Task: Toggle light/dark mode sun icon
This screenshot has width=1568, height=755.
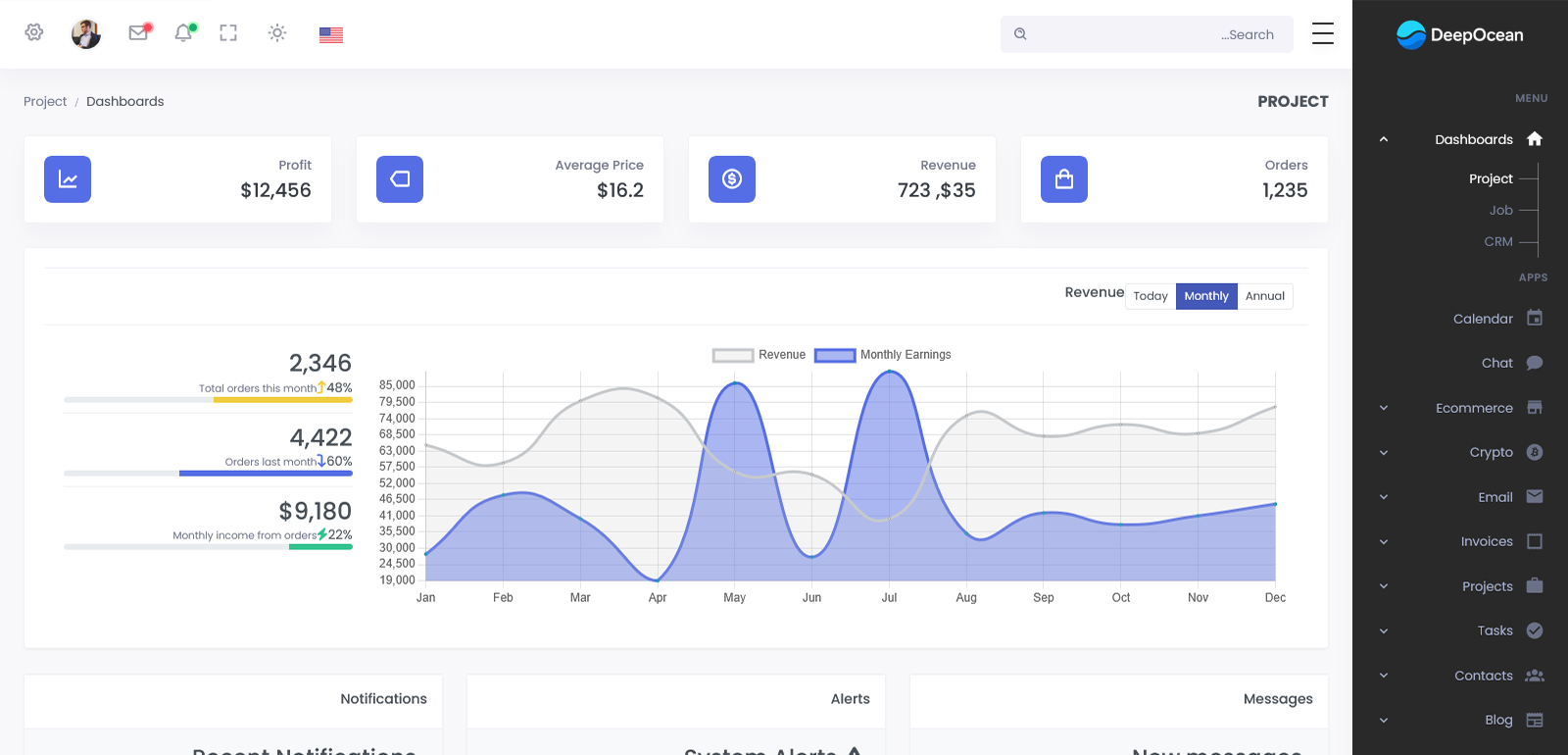Action: click(x=277, y=33)
